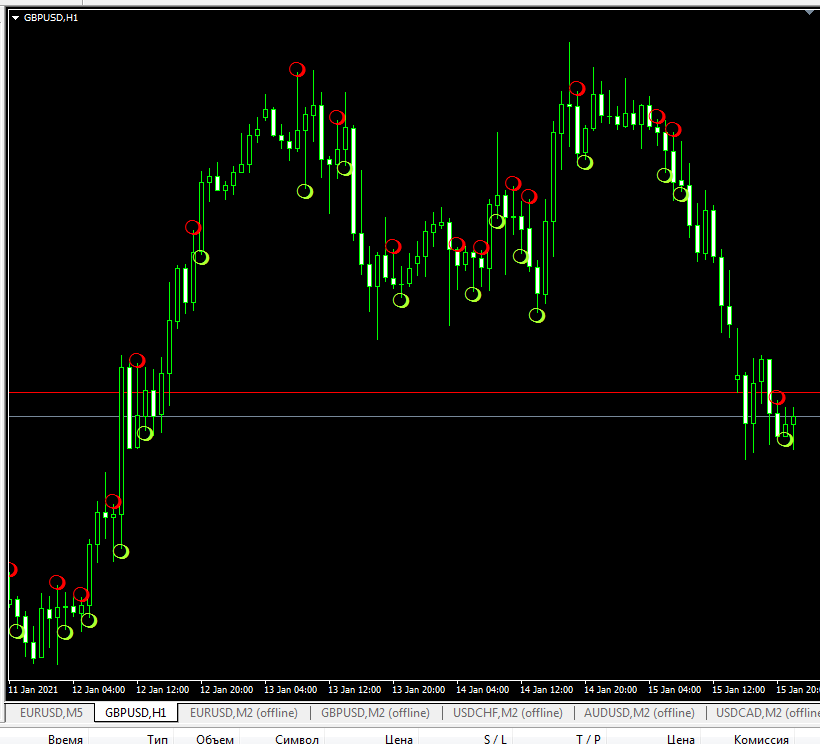Click the 11 Jan 2021 time axis label
This screenshot has width=820, height=744.
point(33,690)
